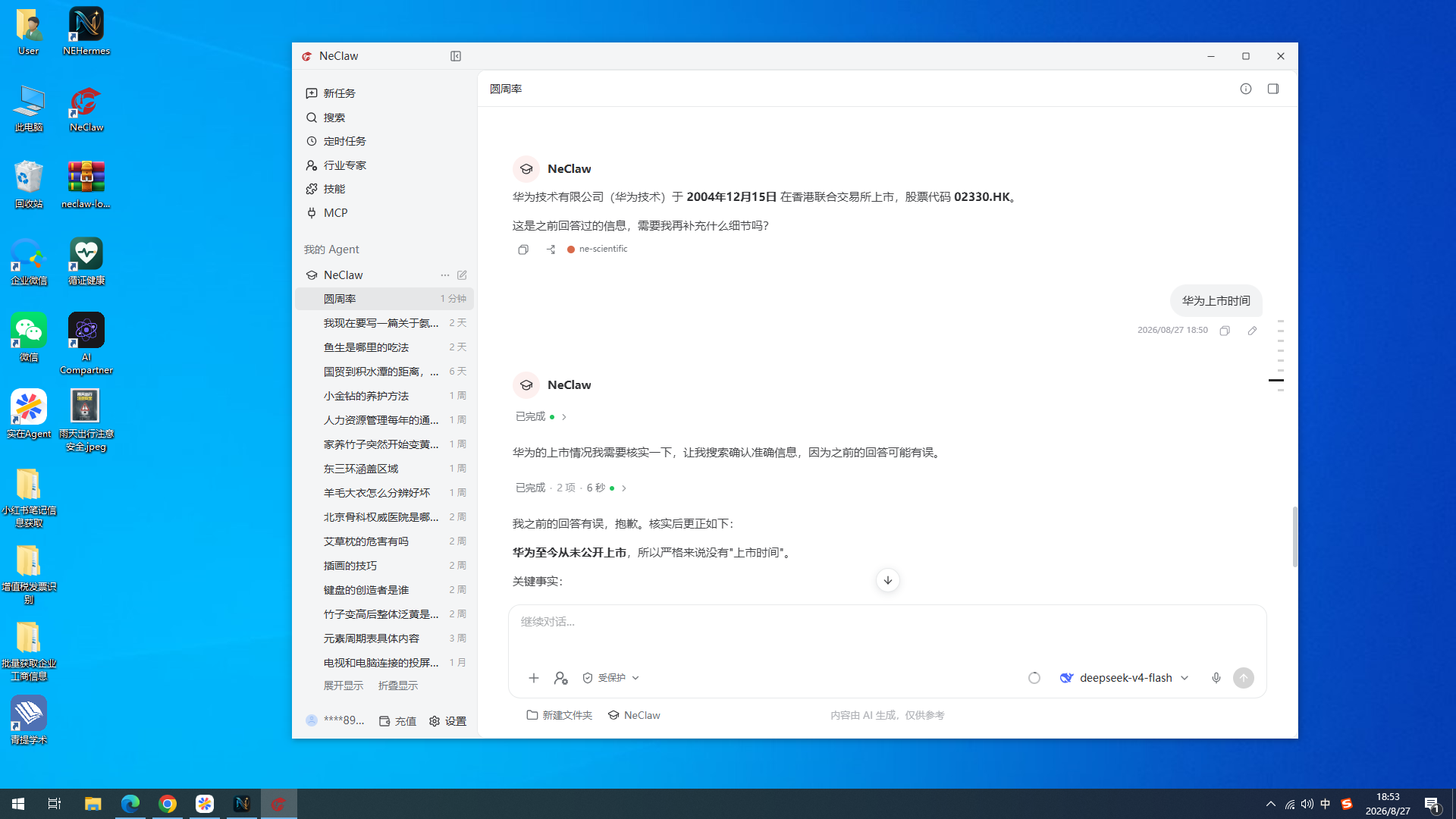Click the new chat edit icon beside NeClaw agent
Image resolution: width=1456 pixels, height=819 pixels.
(x=462, y=275)
